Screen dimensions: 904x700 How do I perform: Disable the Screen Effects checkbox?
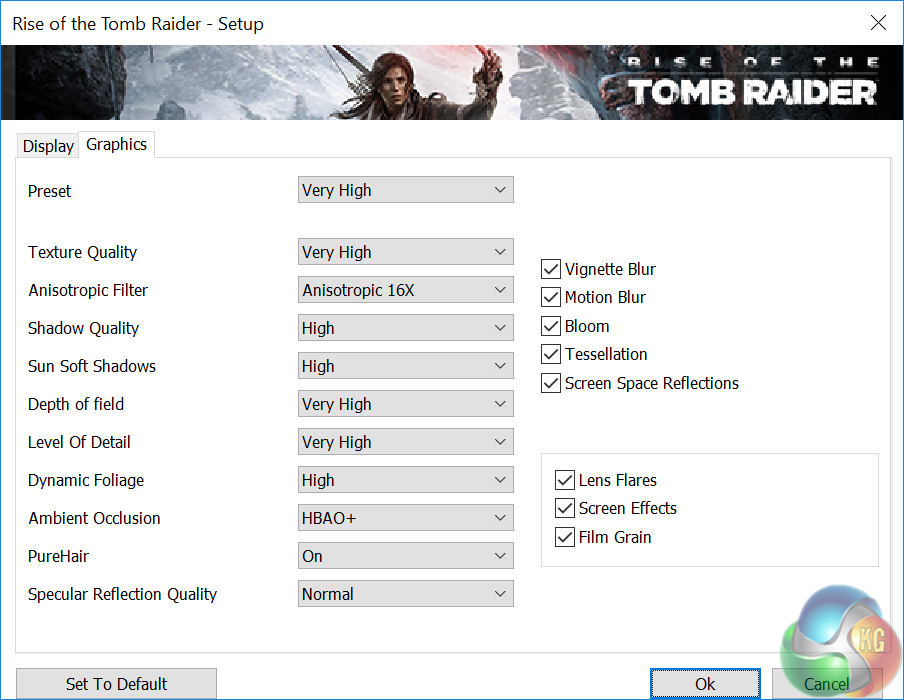click(x=565, y=508)
